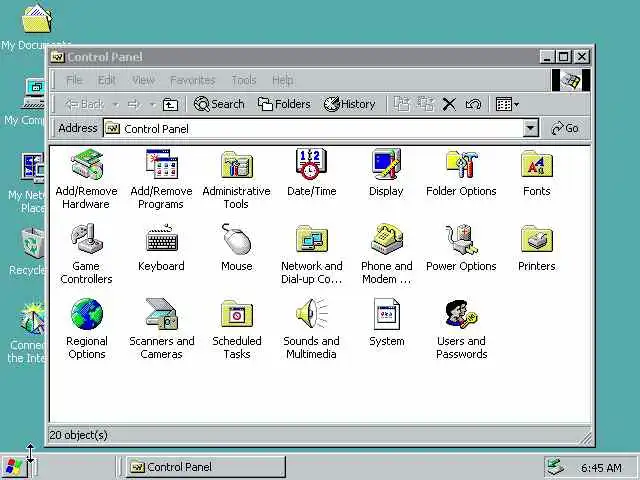Open the Help menu
This screenshot has height=480, width=640.
tap(282, 80)
